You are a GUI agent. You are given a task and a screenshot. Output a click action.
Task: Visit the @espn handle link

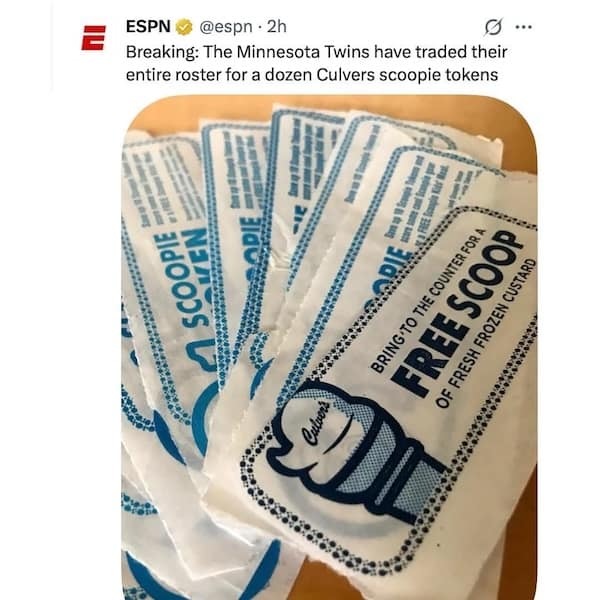(226, 27)
